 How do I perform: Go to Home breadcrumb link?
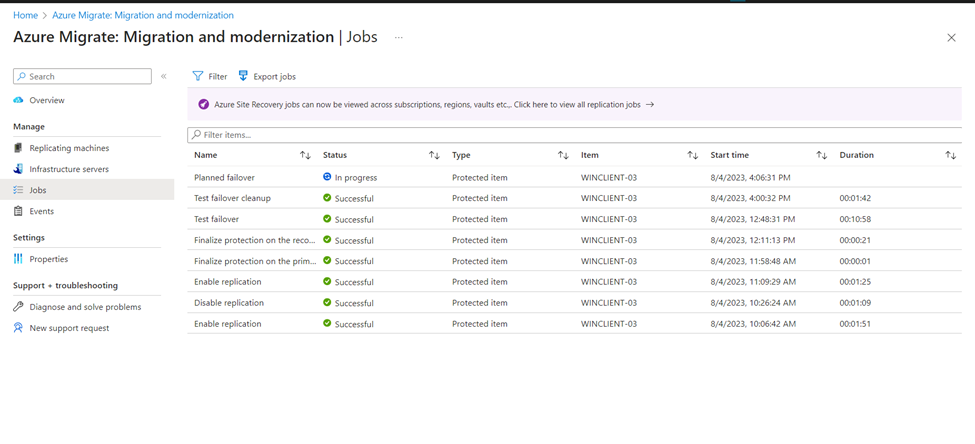25,15
